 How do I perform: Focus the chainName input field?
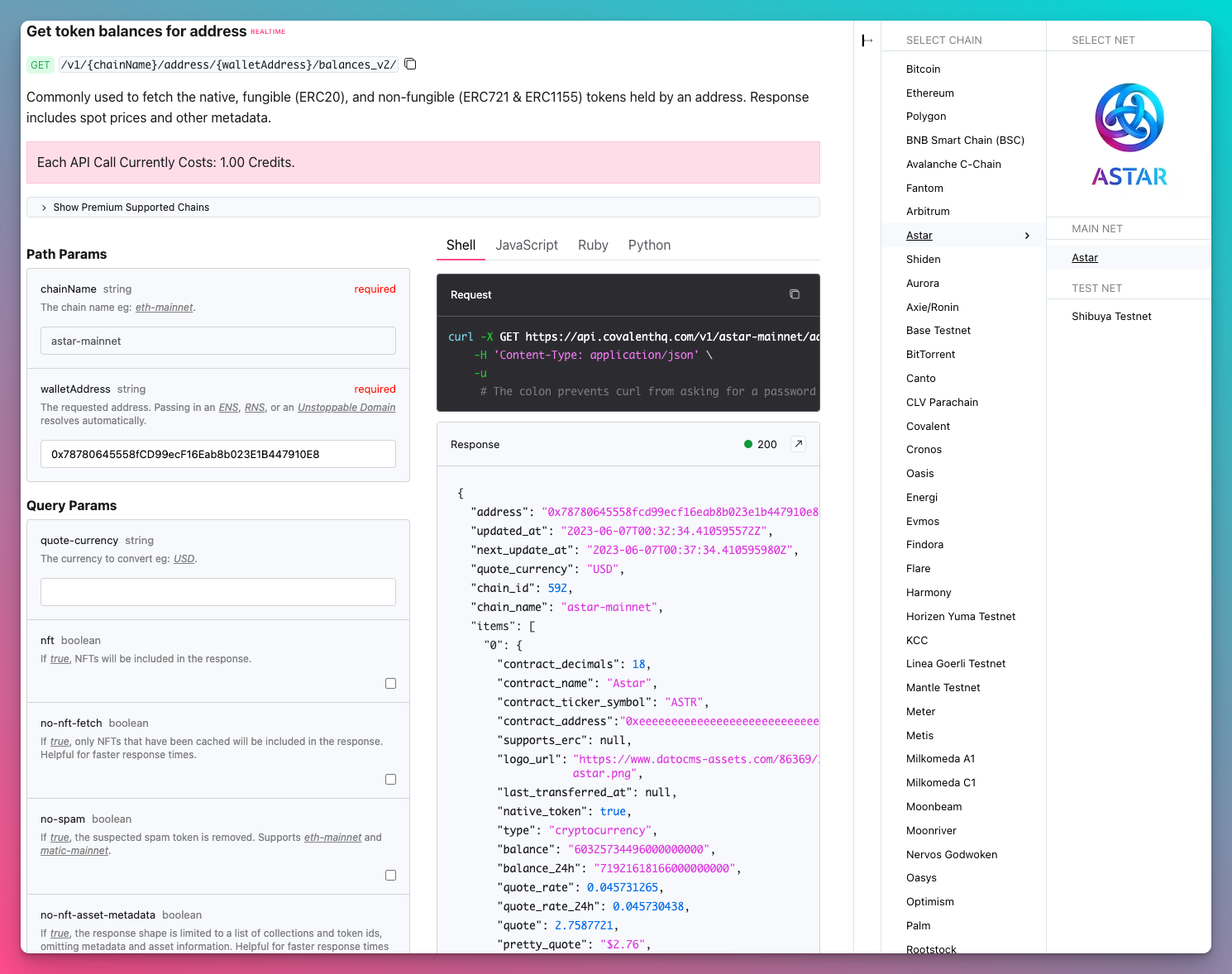click(218, 341)
